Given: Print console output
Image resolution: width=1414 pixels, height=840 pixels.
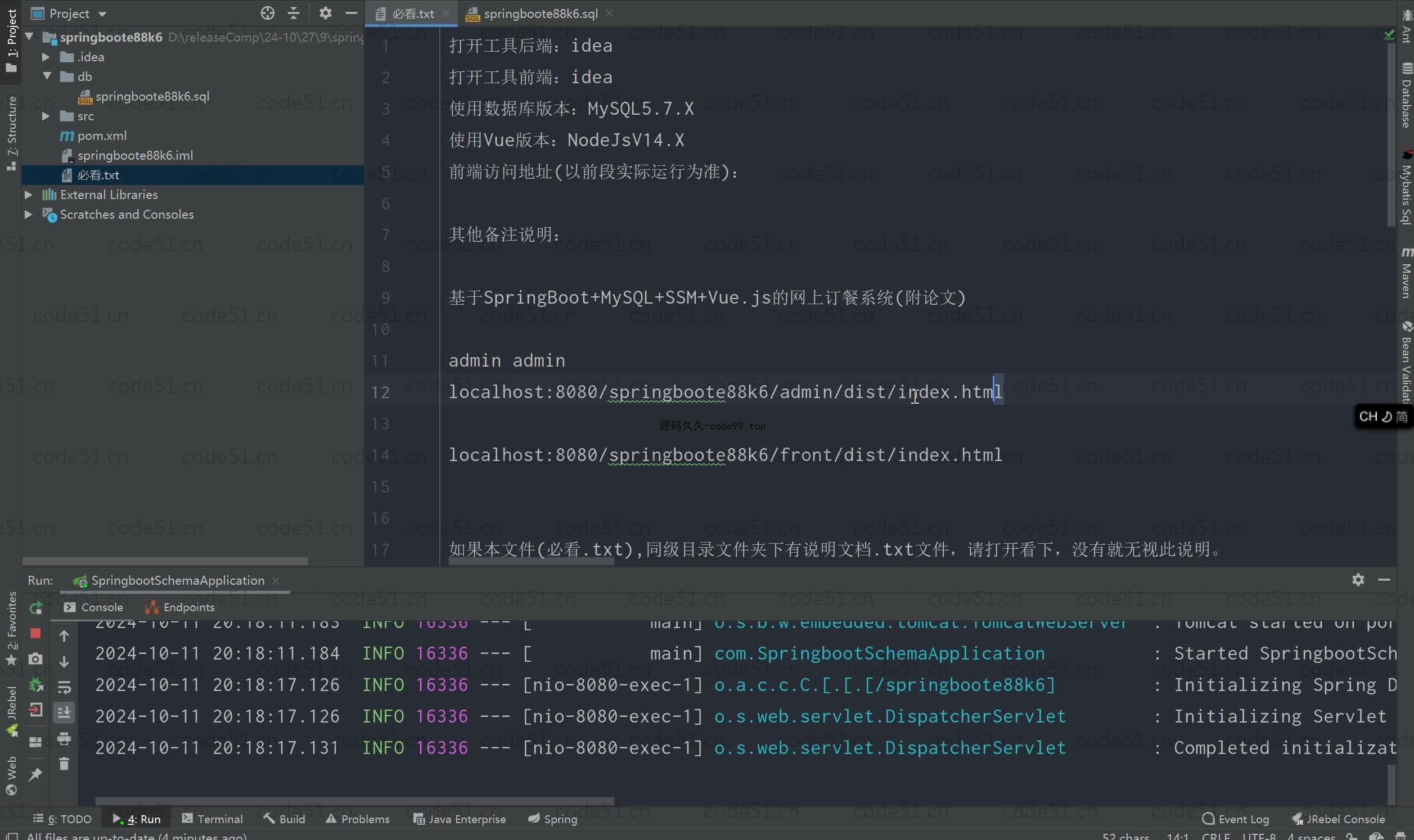Looking at the screenshot, I should [64, 738].
